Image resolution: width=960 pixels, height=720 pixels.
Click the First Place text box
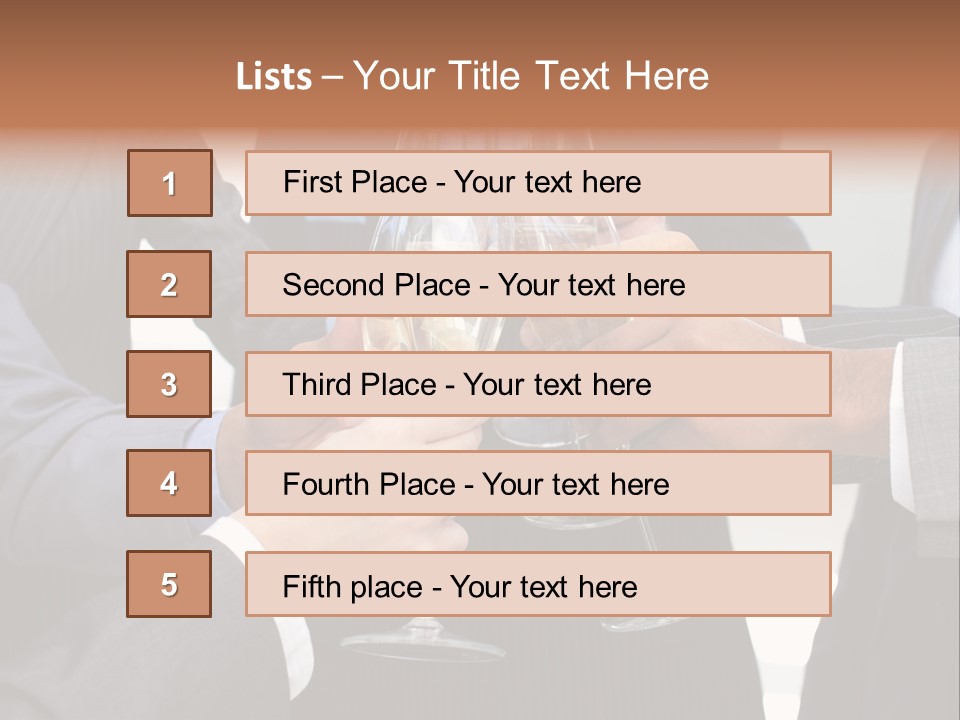click(538, 183)
